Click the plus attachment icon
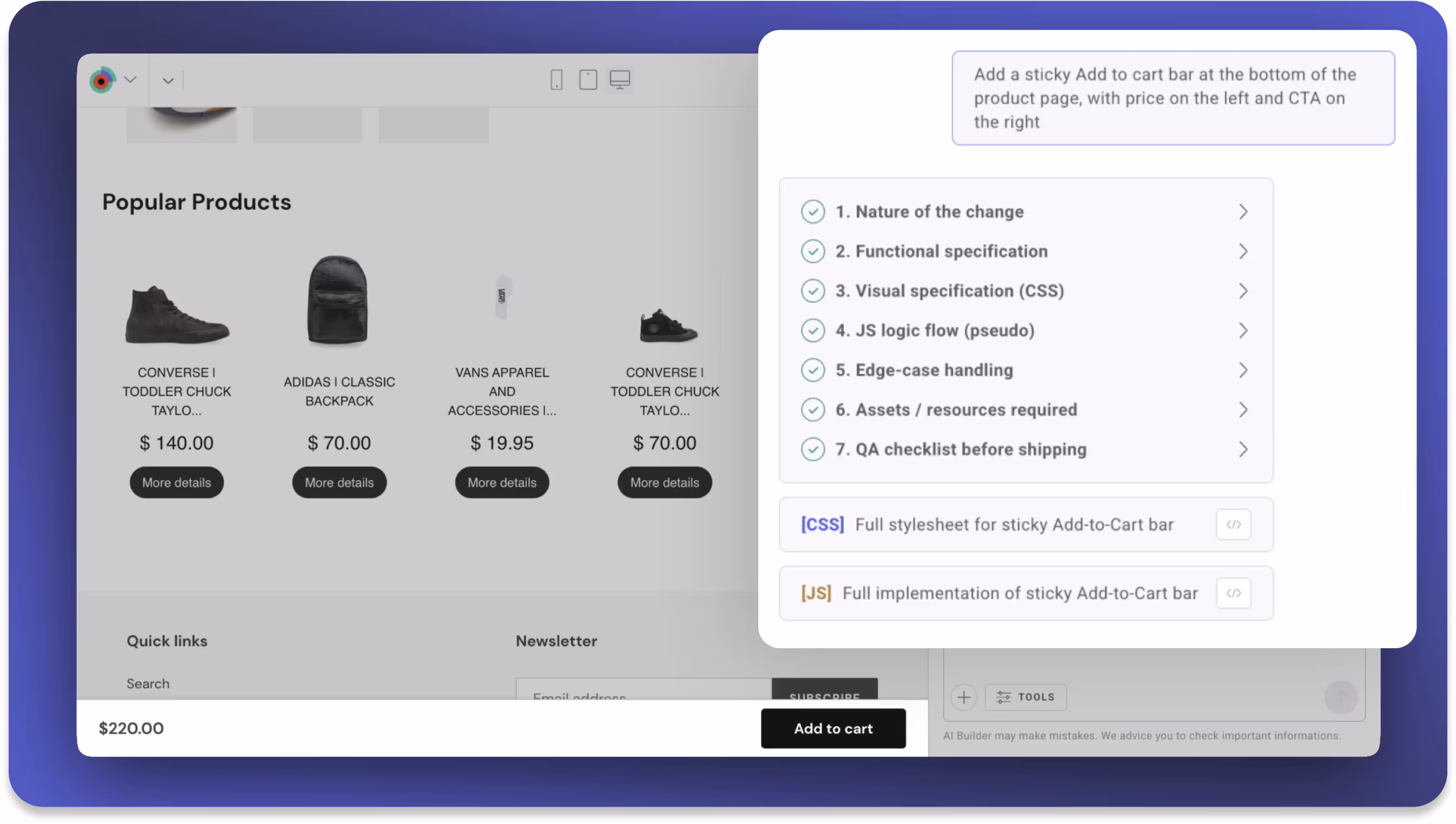The width and height of the screenshot is (1456, 824). [963, 696]
